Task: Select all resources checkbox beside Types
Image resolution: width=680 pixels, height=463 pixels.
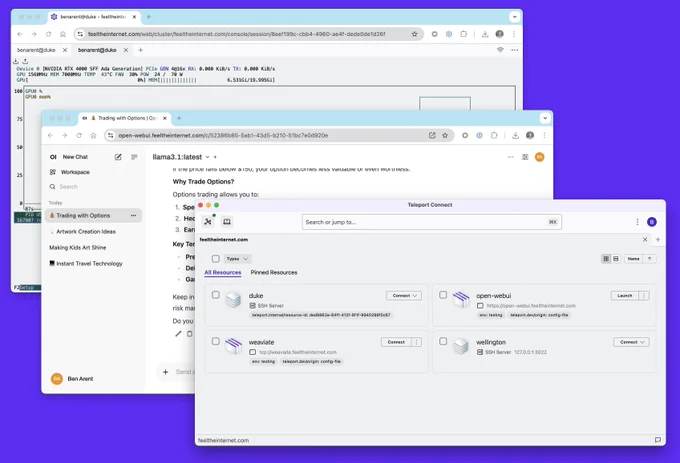Action: coord(216,259)
